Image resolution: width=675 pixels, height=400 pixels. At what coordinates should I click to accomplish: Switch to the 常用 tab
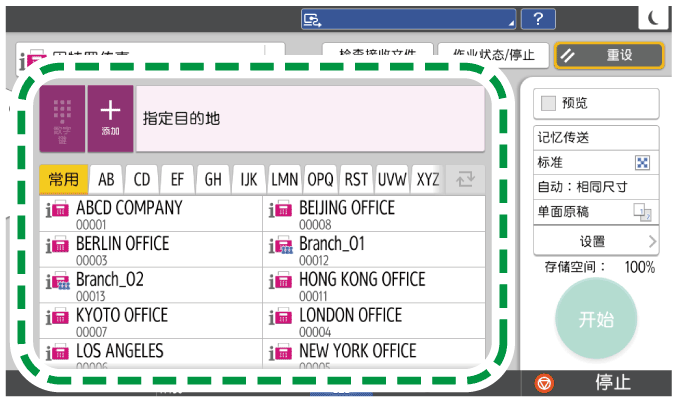tap(63, 180)
